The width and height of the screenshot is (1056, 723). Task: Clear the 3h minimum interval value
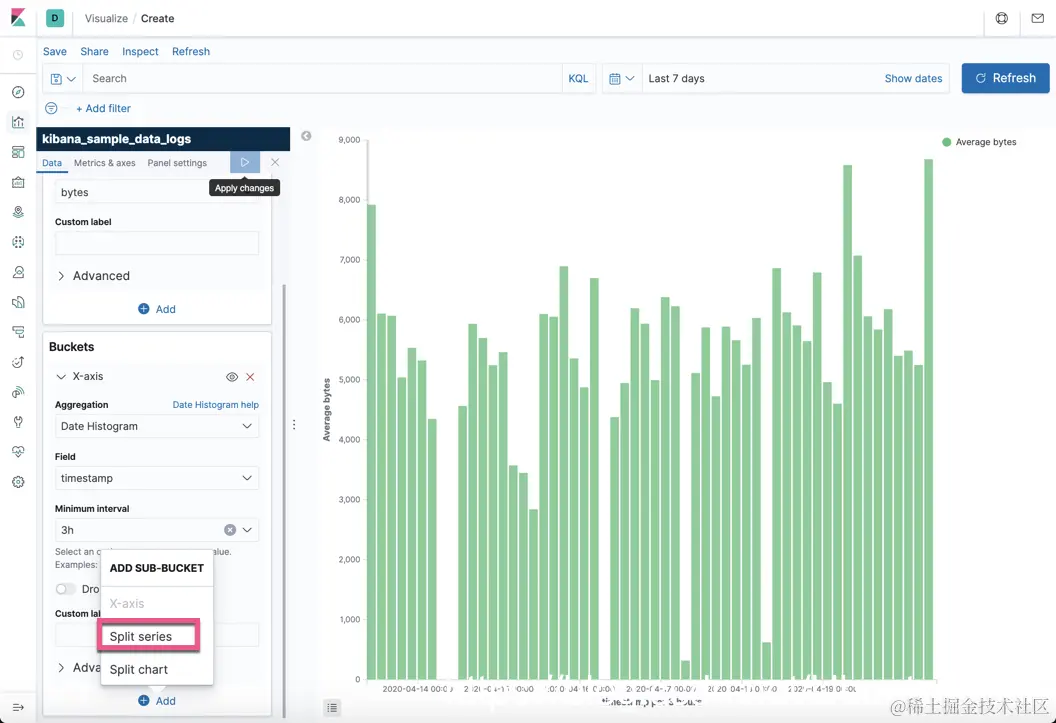click(x=230, y=530)
